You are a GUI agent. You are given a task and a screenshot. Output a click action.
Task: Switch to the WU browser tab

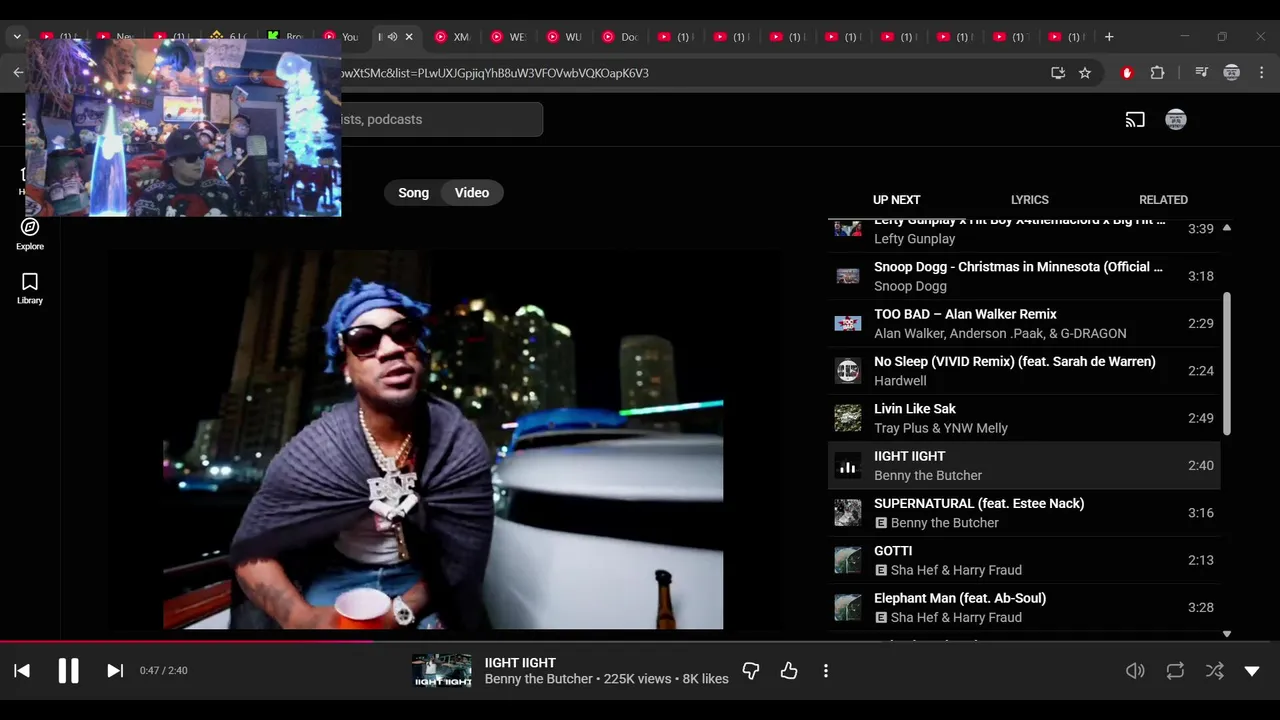point(564,37)
